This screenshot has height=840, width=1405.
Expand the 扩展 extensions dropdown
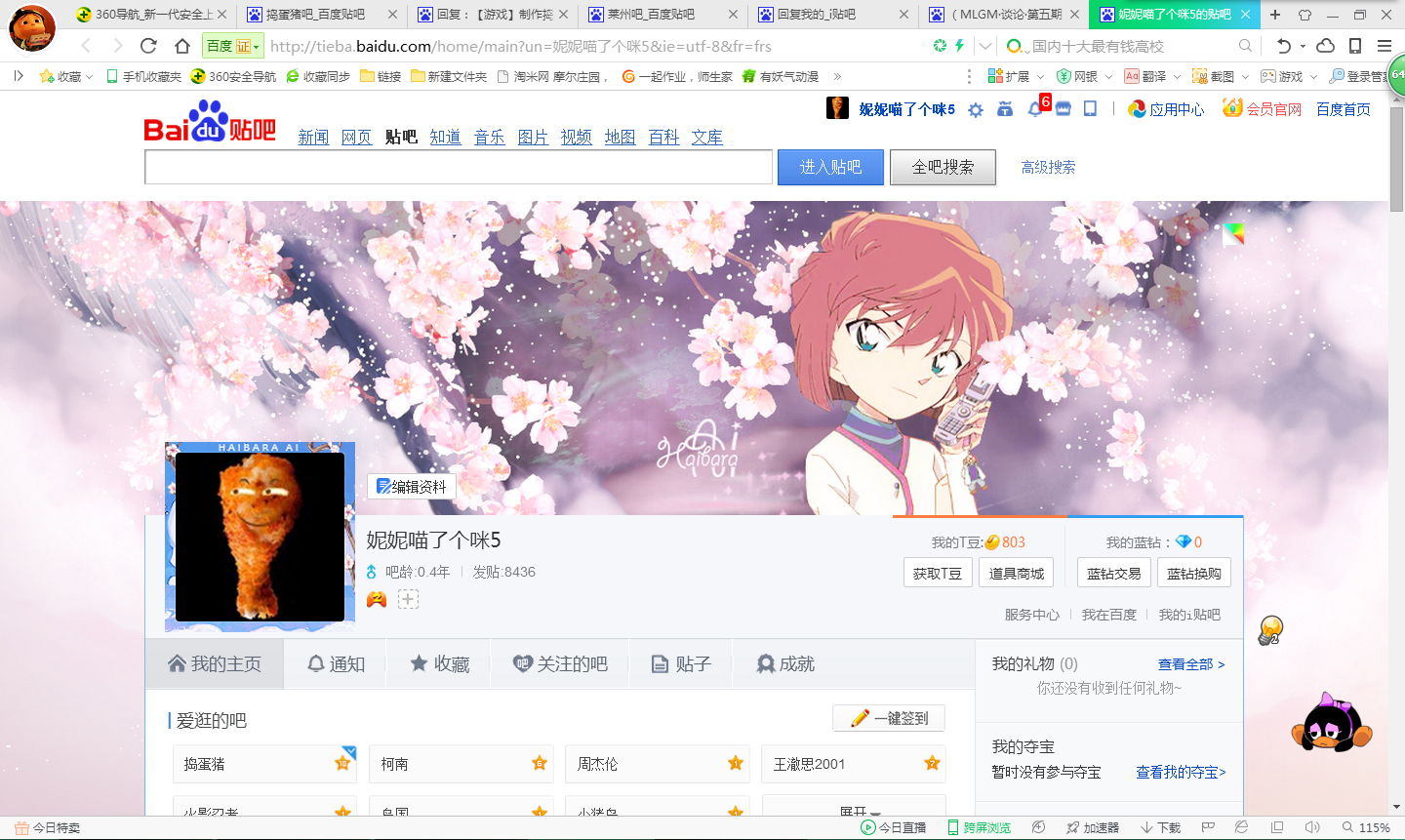point(1040,76)
